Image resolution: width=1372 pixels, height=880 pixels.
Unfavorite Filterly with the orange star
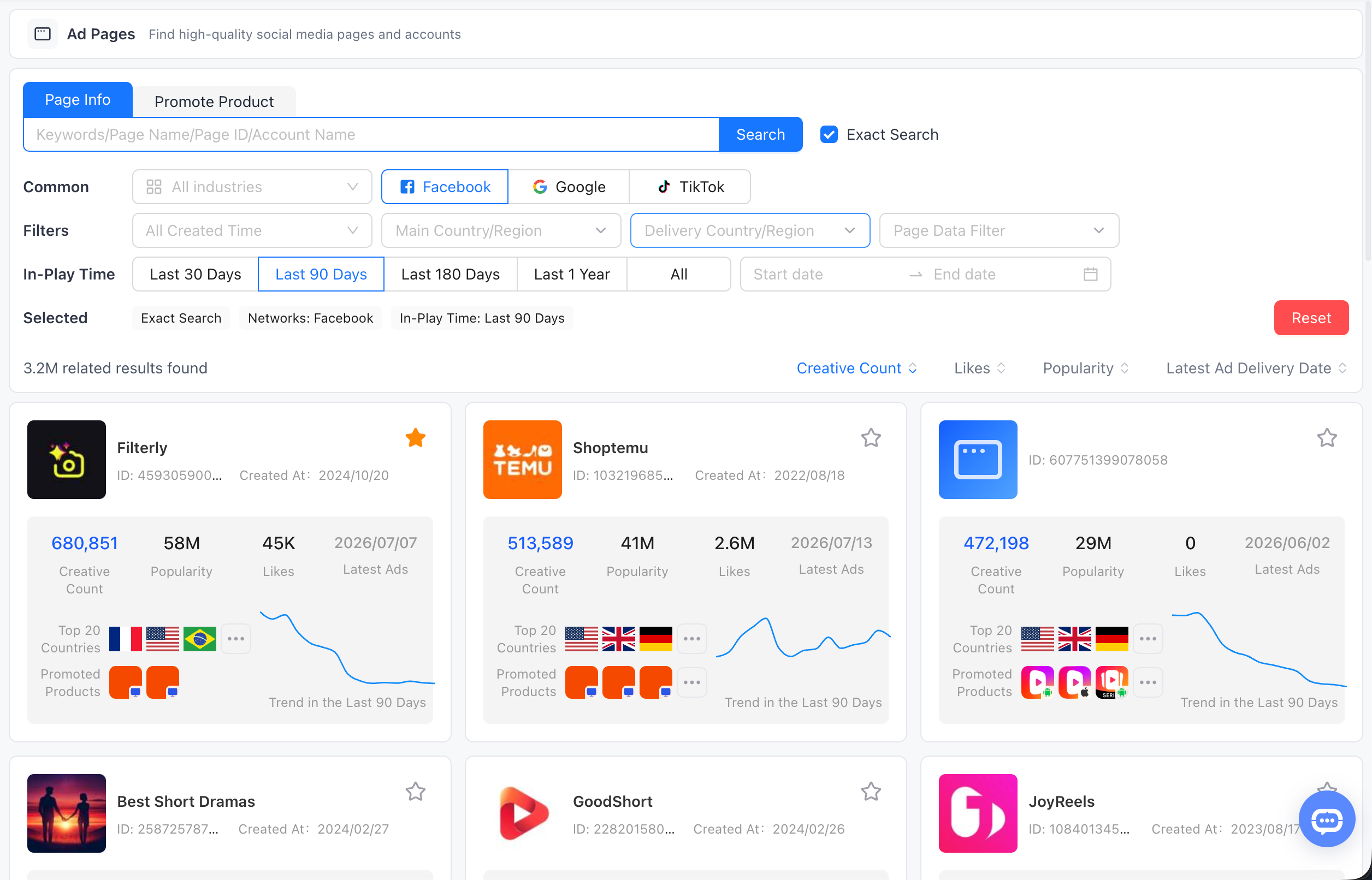point(416,438)
